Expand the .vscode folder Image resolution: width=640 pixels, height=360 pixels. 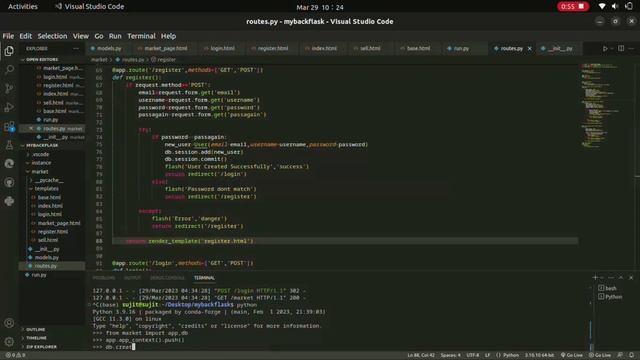40,154
